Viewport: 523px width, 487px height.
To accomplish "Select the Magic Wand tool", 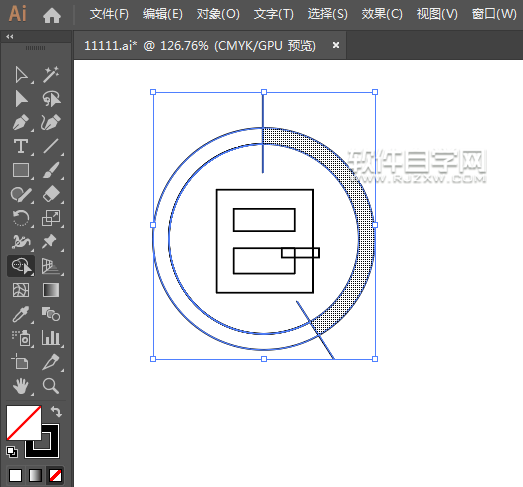I will [x=51, y=75].
